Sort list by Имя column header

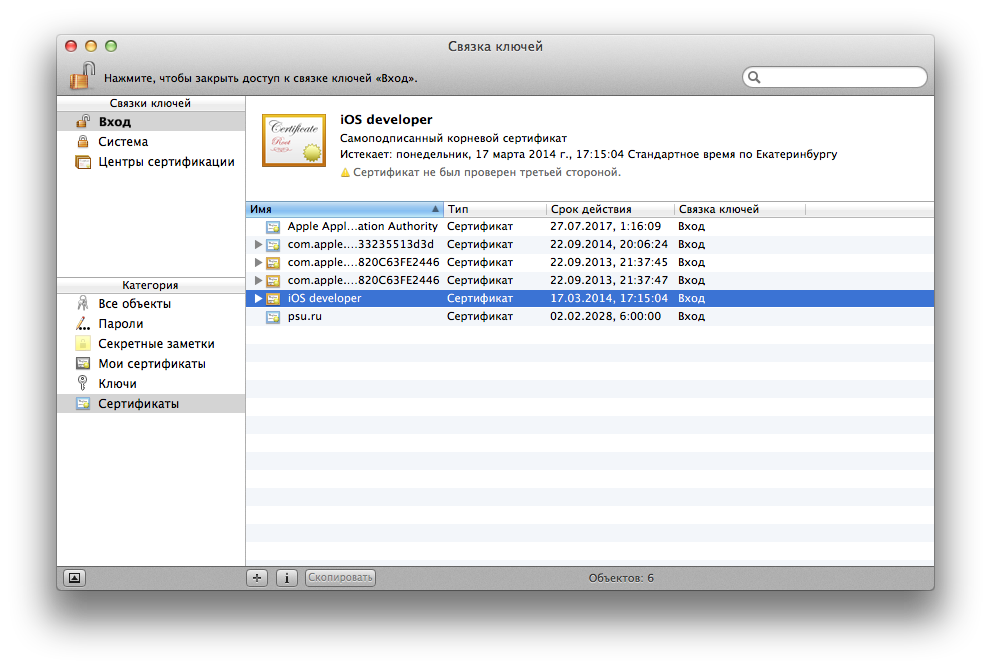344,209
